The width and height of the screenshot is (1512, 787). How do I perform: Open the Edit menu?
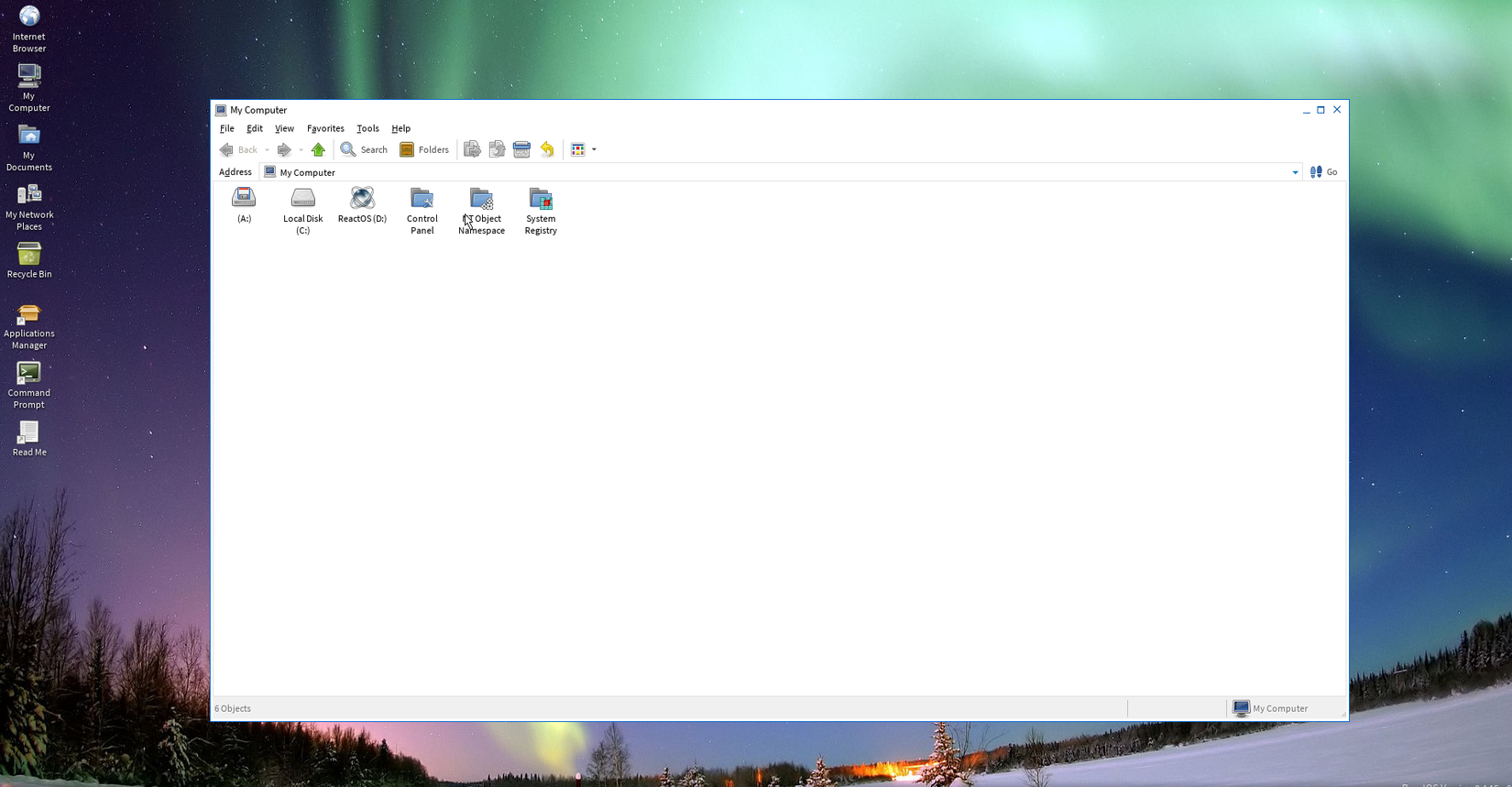pos(255,128)
